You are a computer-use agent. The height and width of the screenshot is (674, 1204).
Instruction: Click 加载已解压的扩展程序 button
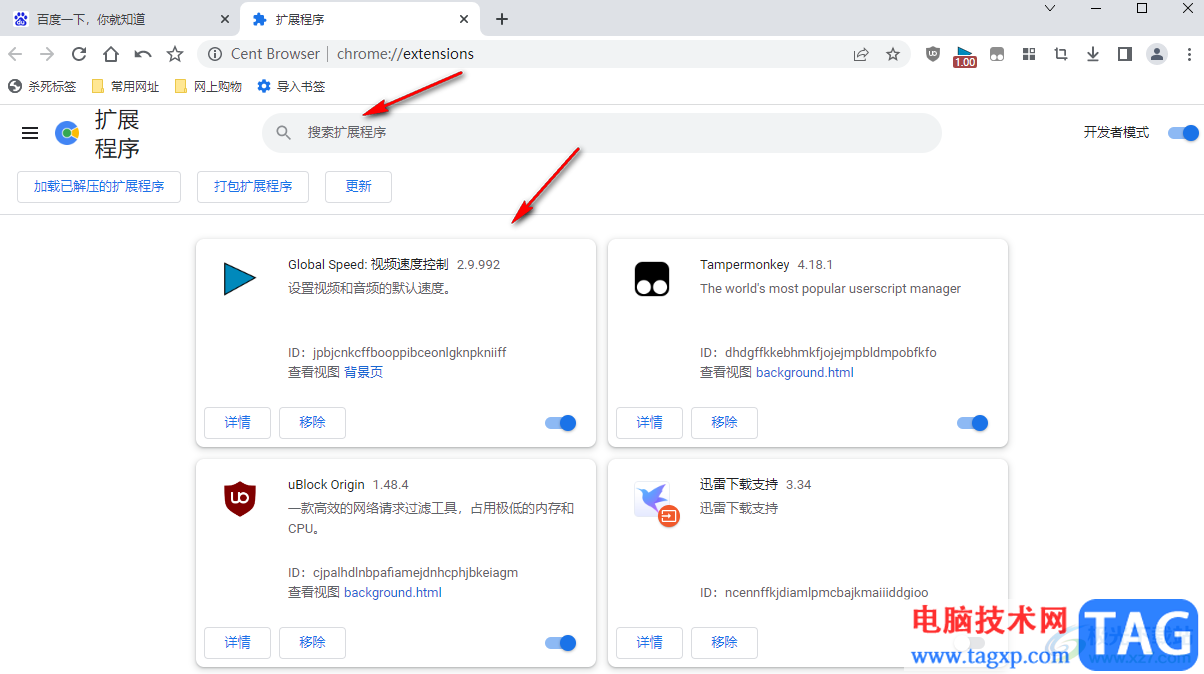coord(99,186)
